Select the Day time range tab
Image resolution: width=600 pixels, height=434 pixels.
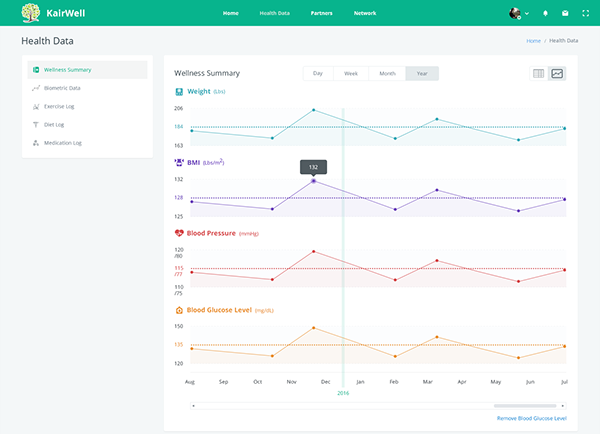(318, 73)
